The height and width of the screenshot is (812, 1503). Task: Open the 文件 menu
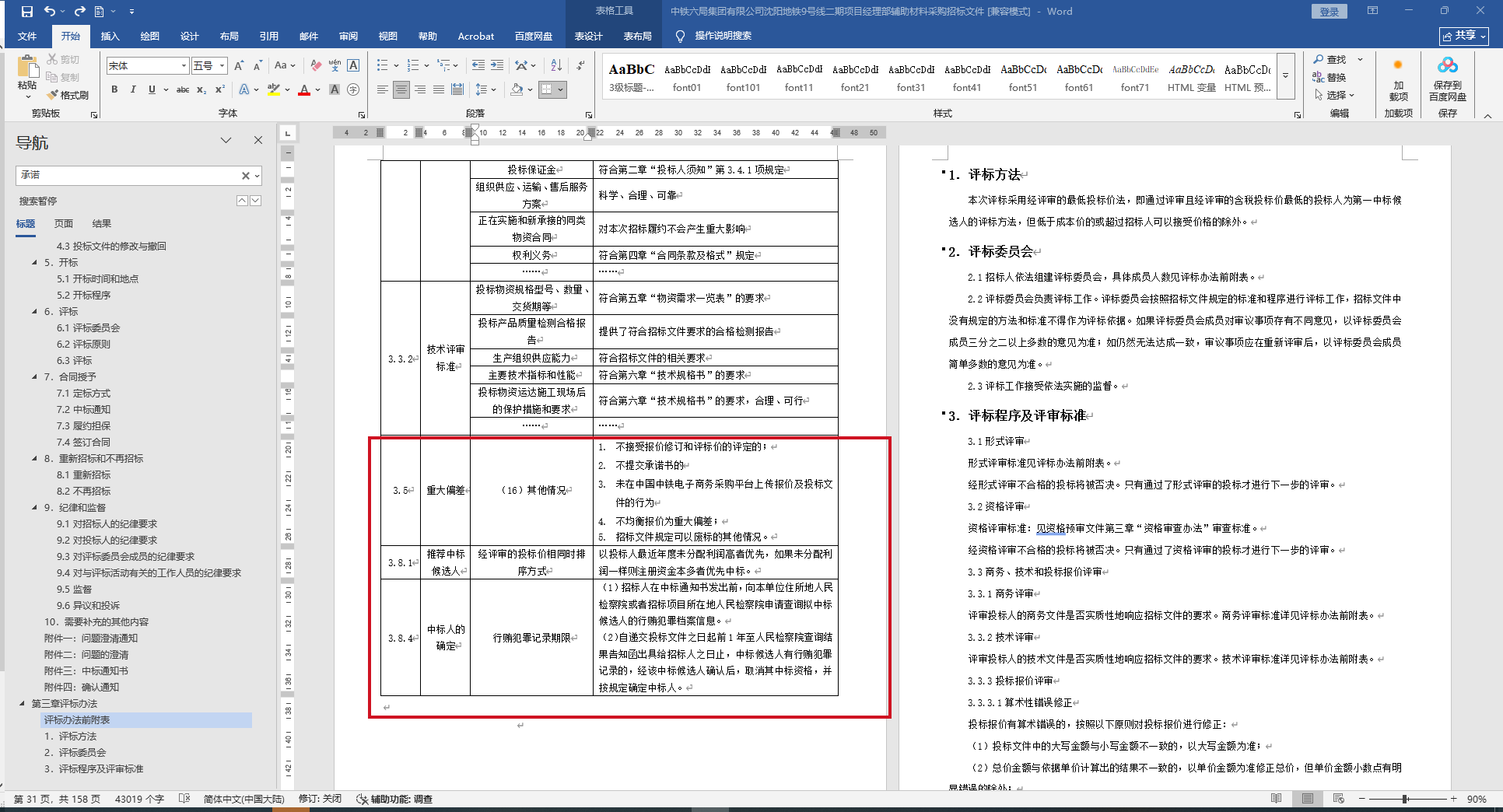[27, 36]
